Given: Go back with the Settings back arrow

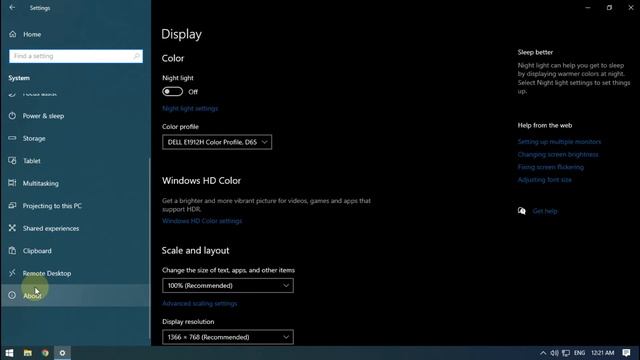Looking at the screenshot, I should tap(12, 7).
